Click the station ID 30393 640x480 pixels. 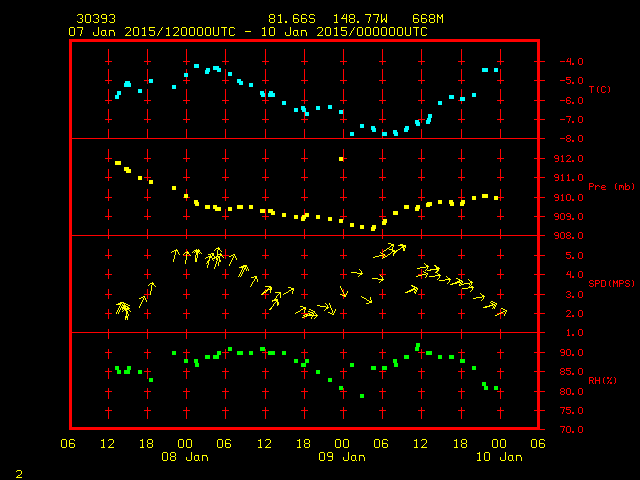pos(96,19)
